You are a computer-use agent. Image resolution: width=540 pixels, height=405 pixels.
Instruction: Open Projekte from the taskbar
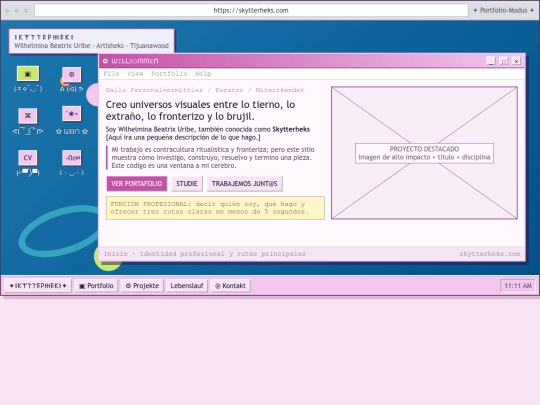(142, 285)
